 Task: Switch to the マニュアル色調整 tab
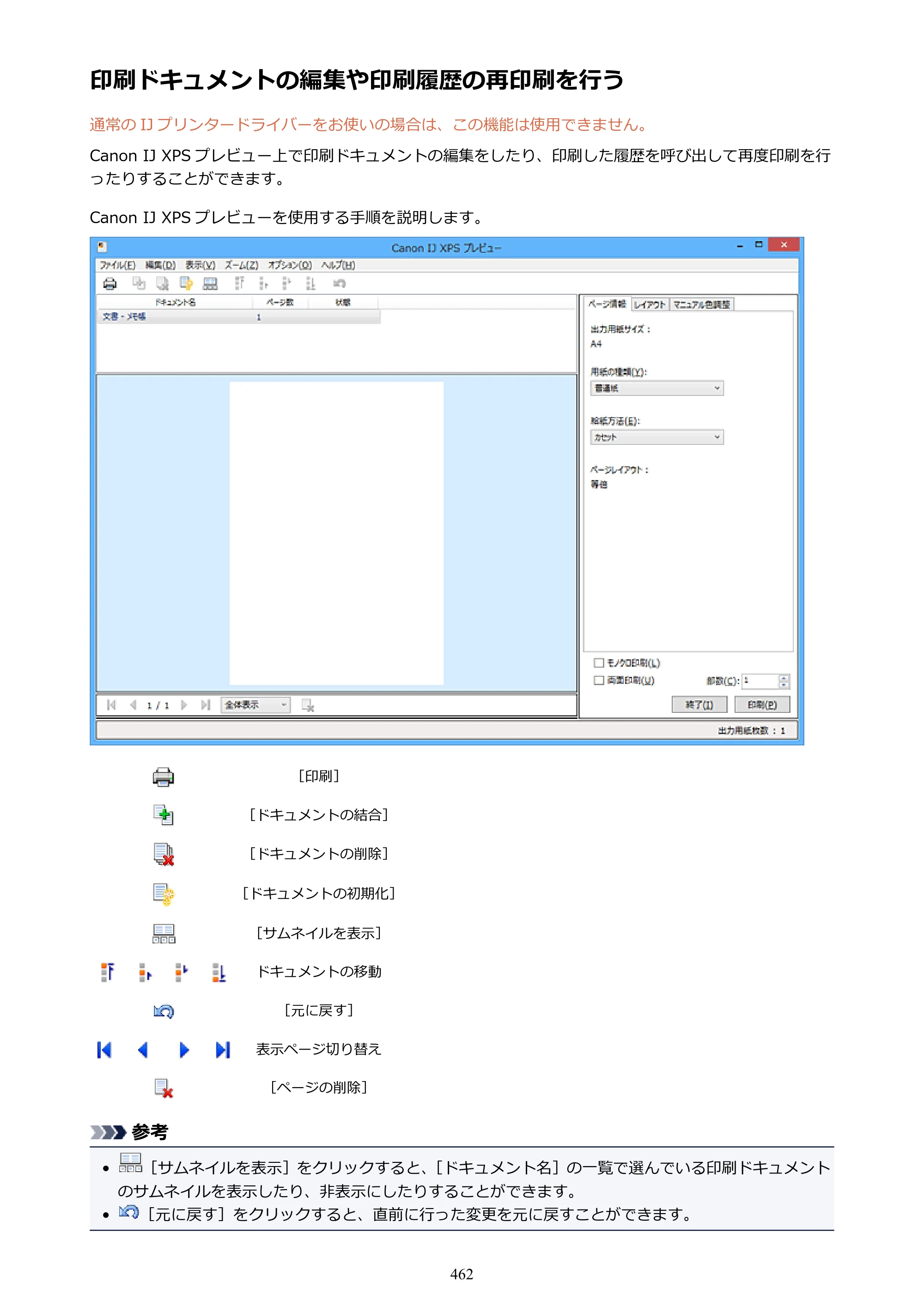click(x=701, y=304)
